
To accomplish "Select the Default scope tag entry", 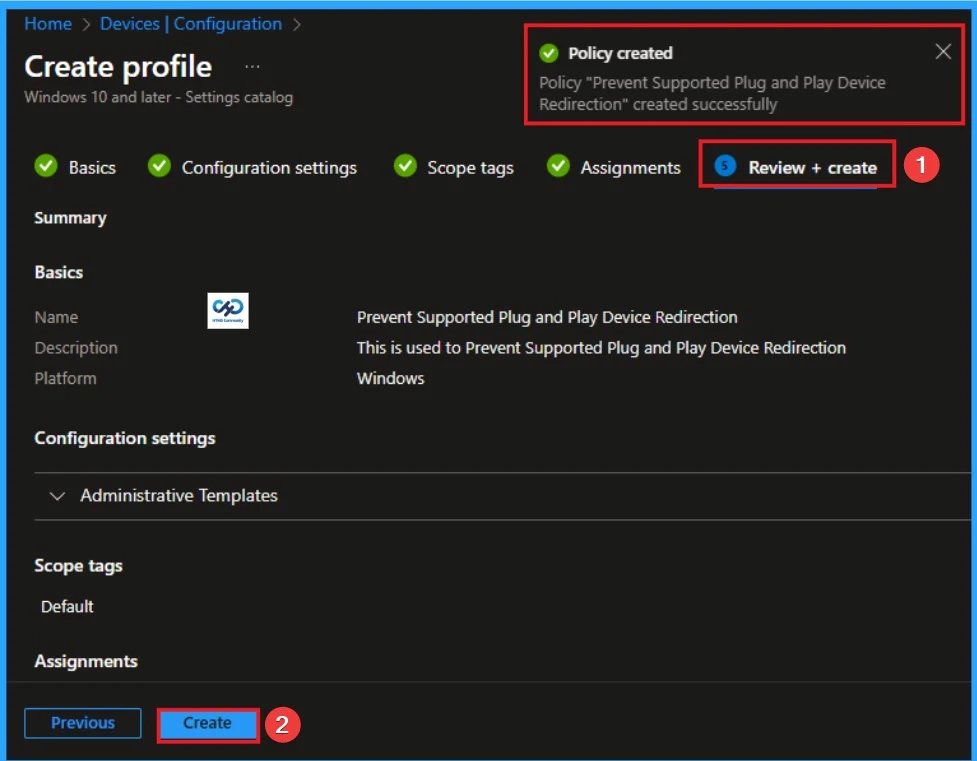I will pos(66,606).
